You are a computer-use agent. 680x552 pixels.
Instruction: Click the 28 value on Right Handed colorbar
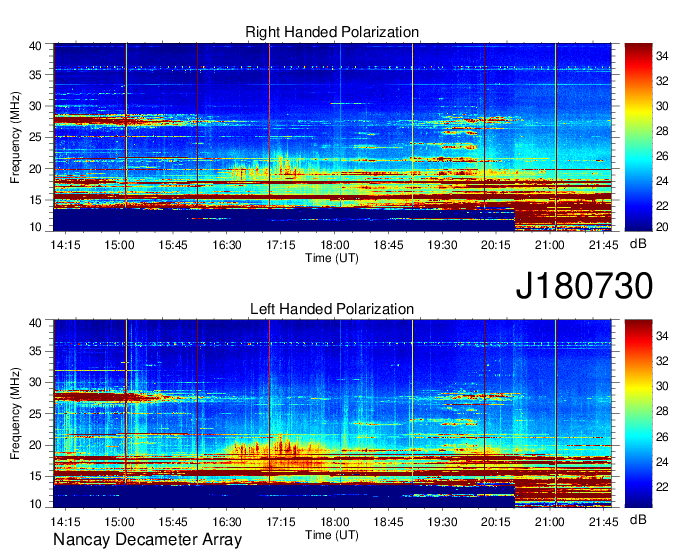coord(662,131)
